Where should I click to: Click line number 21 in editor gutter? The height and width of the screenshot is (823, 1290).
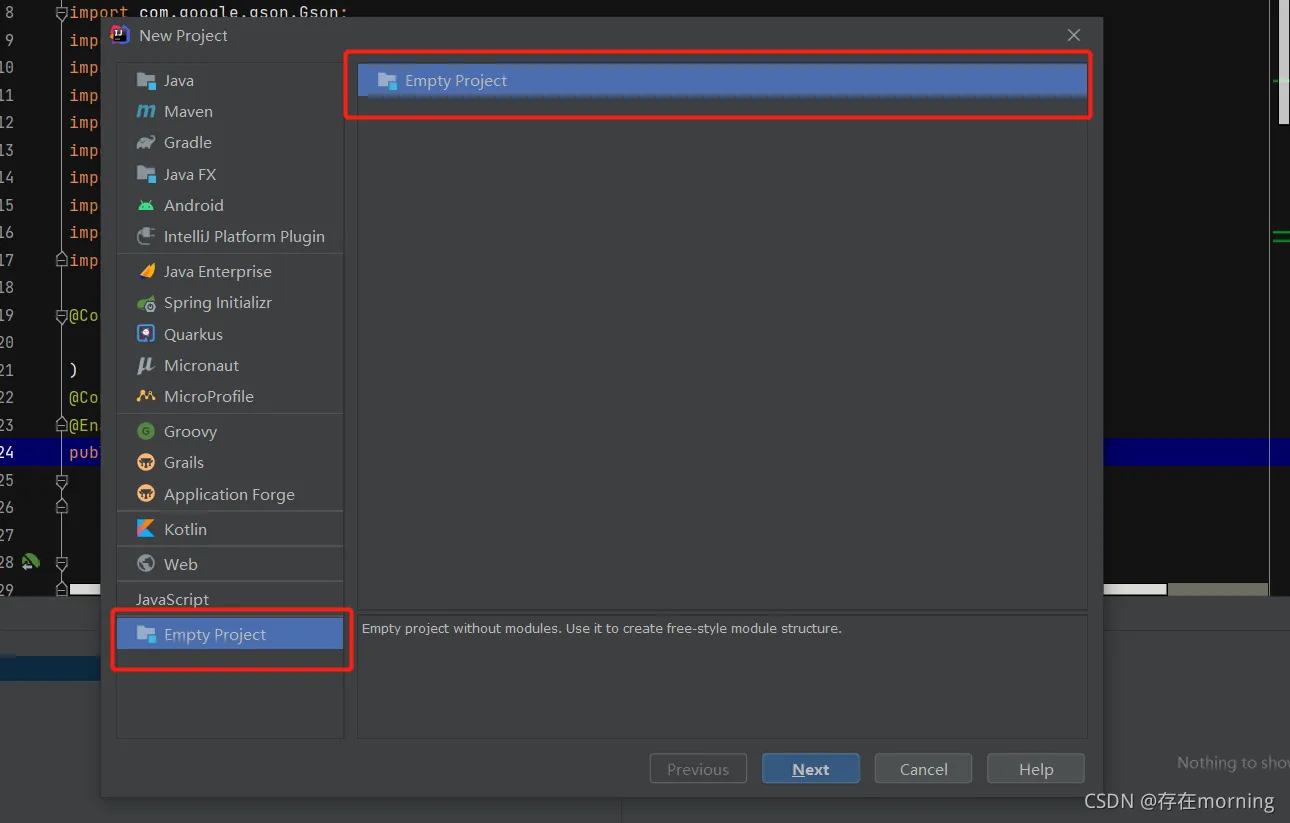(7, 370)
